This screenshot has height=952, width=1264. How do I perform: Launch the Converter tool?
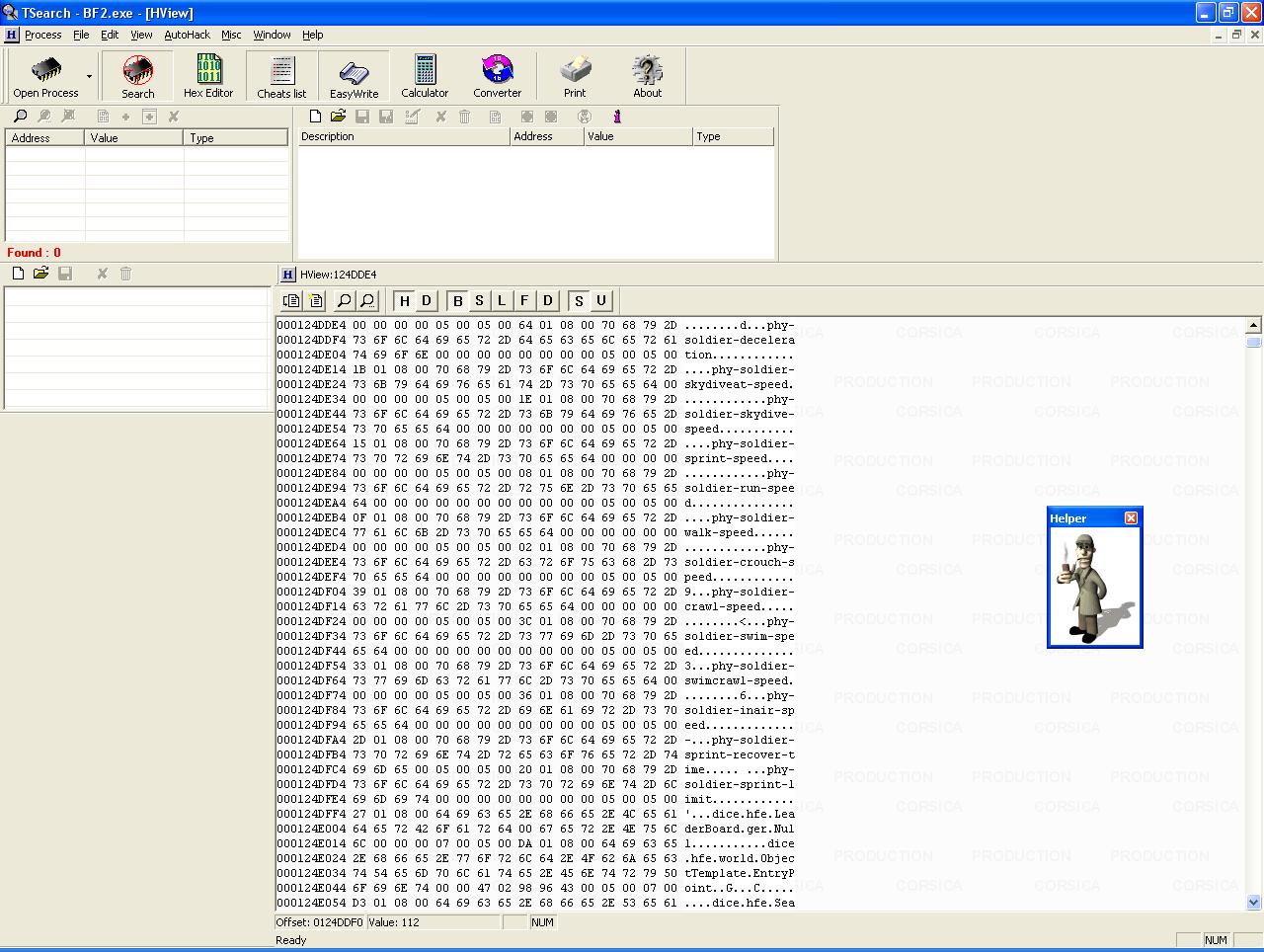point(497,76)
